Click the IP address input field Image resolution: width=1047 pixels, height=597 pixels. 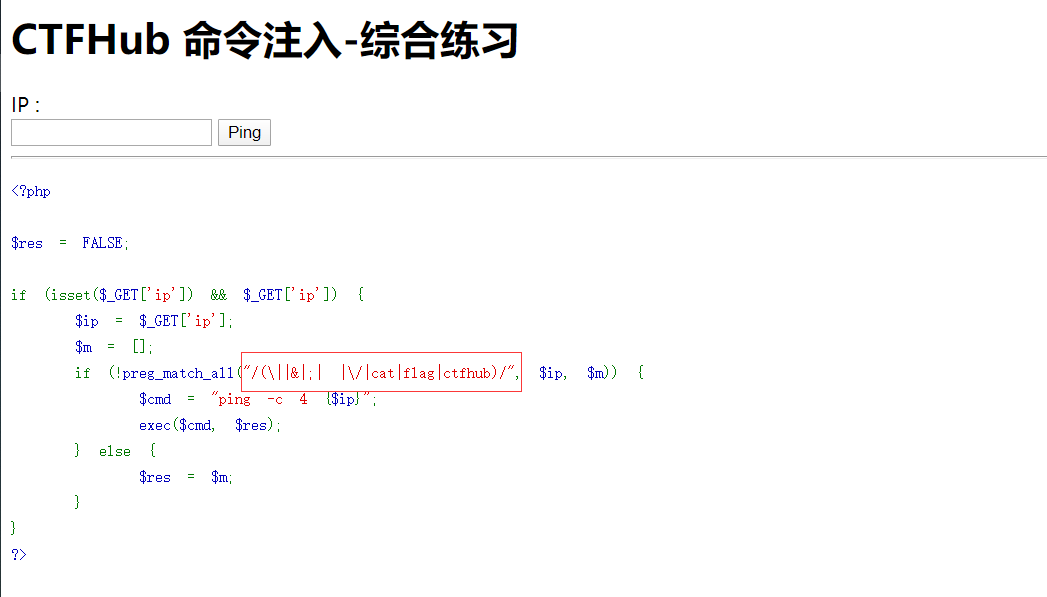click(x=112, y=132)
